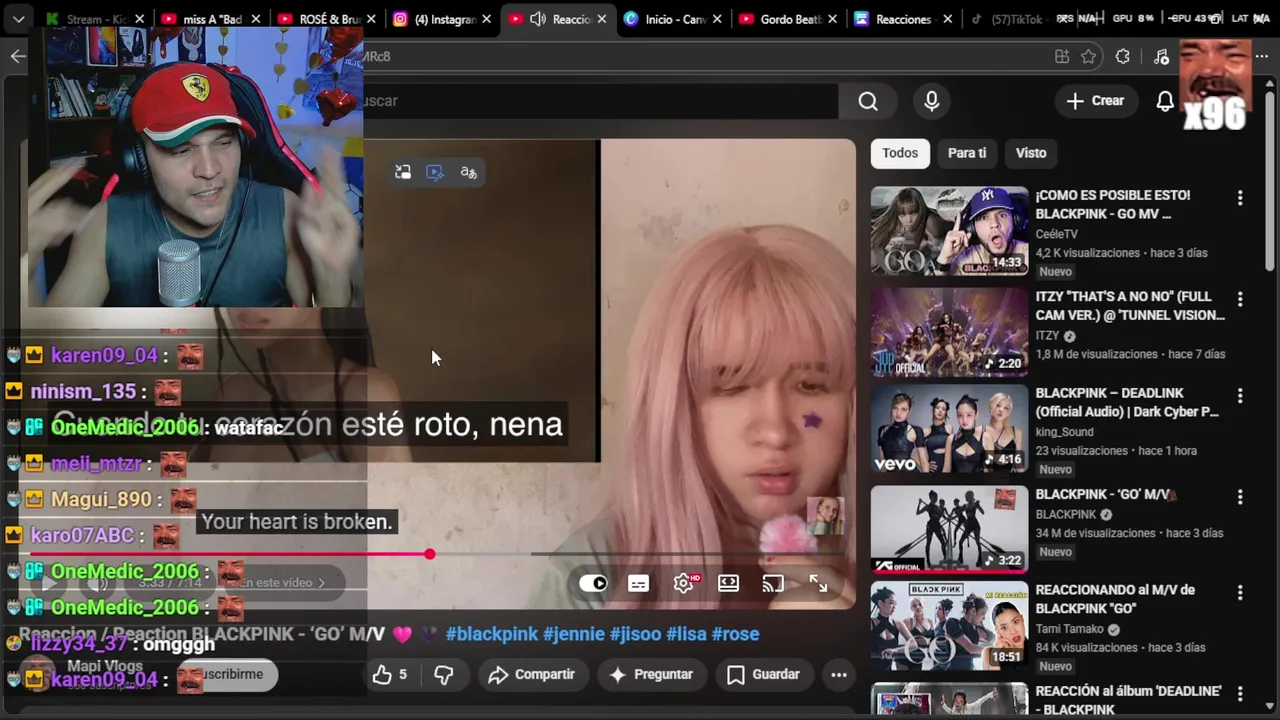Go back with the browser back arrow
The image size is (1280, 720).
tap(18, 56)
